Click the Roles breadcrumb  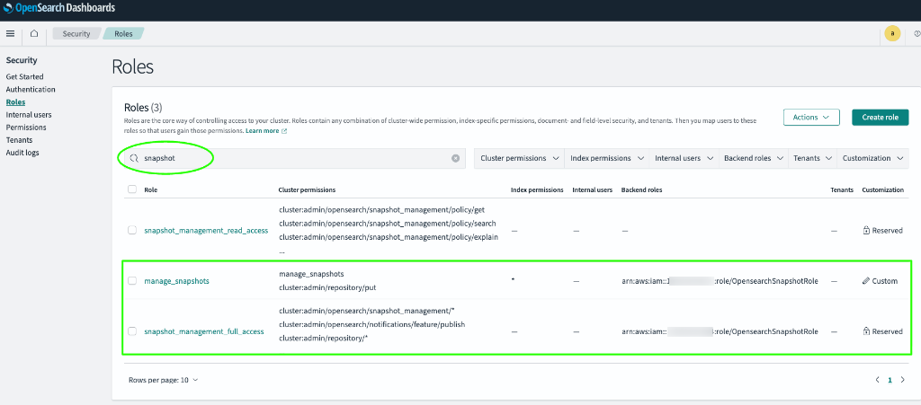[123, 34]
